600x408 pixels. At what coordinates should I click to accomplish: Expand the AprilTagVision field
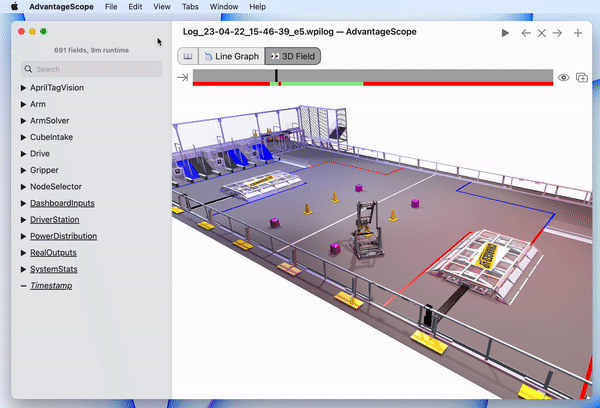[x=23, y=88]
